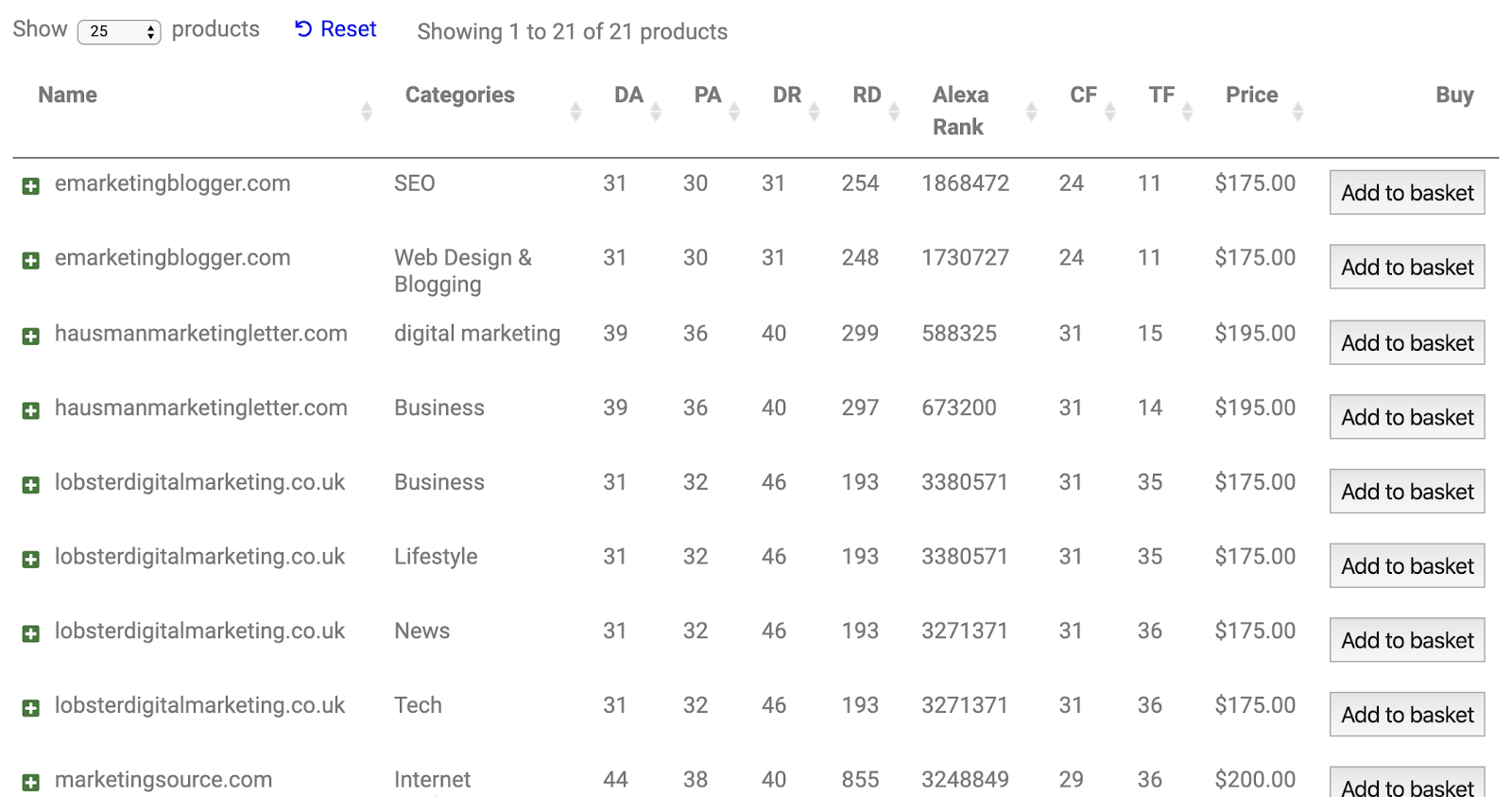
Task: Sort by DA column arrows
Action: click(655, 112)
